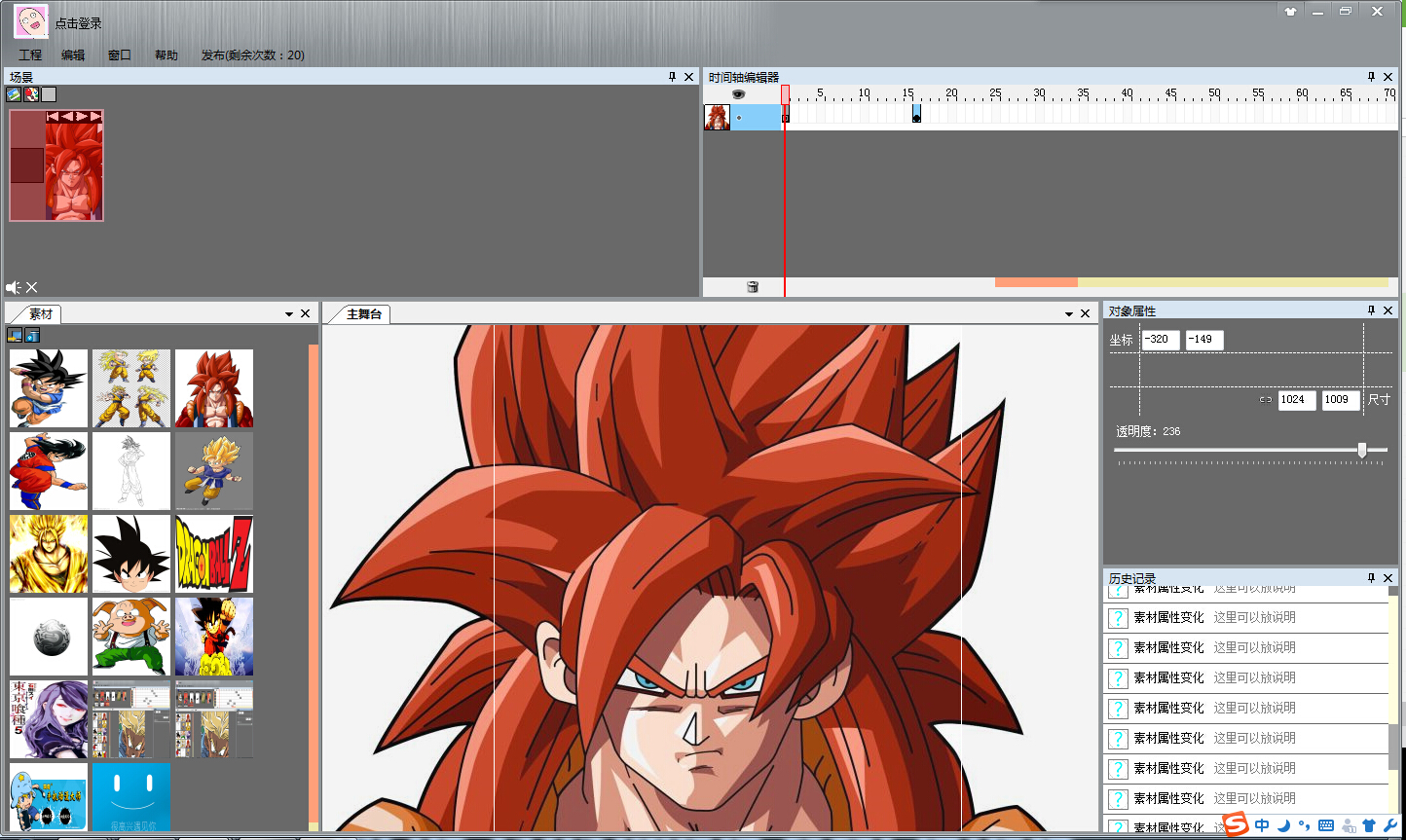Pin the 时间轴编辑器 panel

tap(1371, 77)
